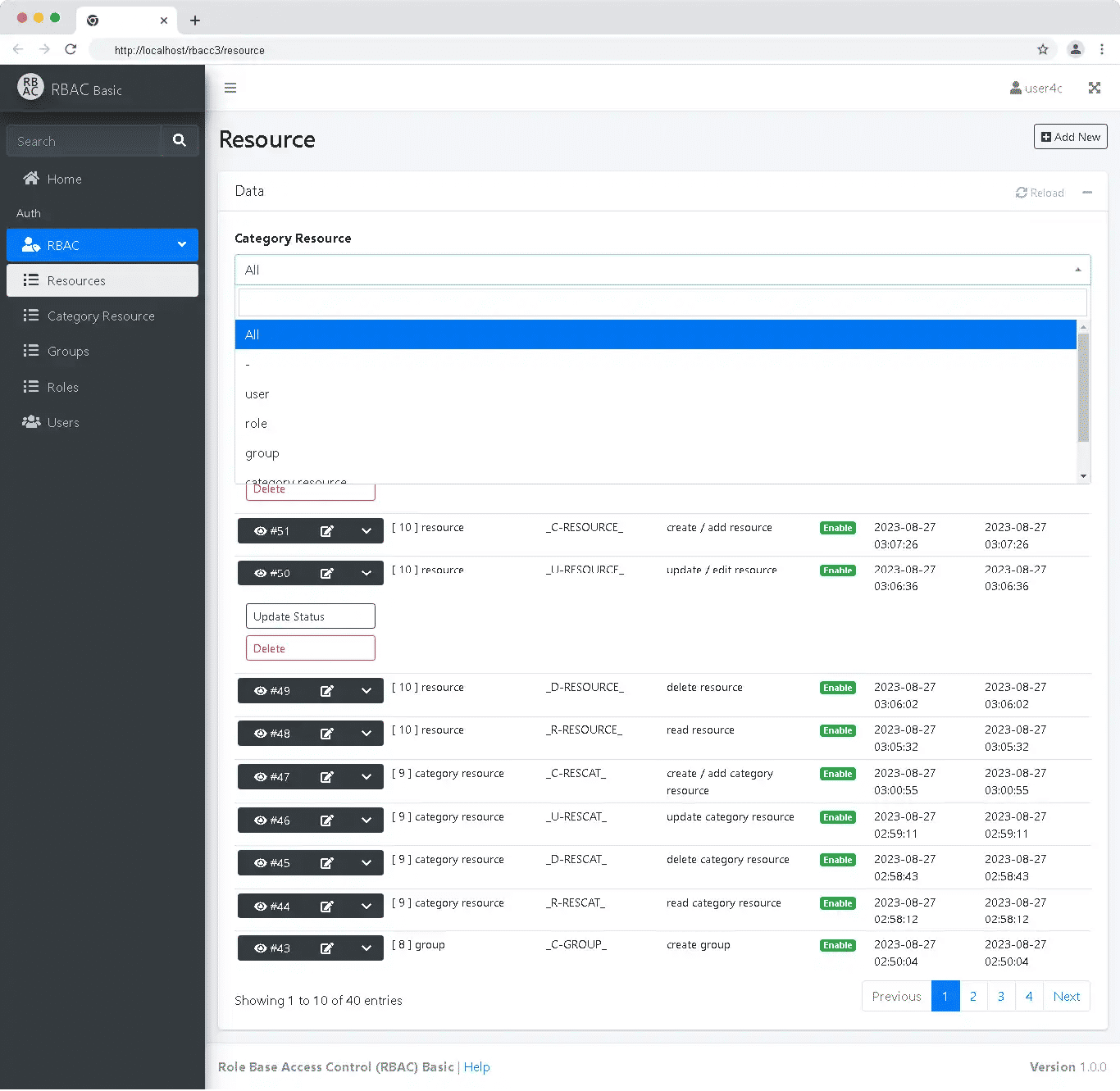Click the sidebar search magnifier icon
This screenshot has width=1120, height=1091.
(x=180, y=141)
